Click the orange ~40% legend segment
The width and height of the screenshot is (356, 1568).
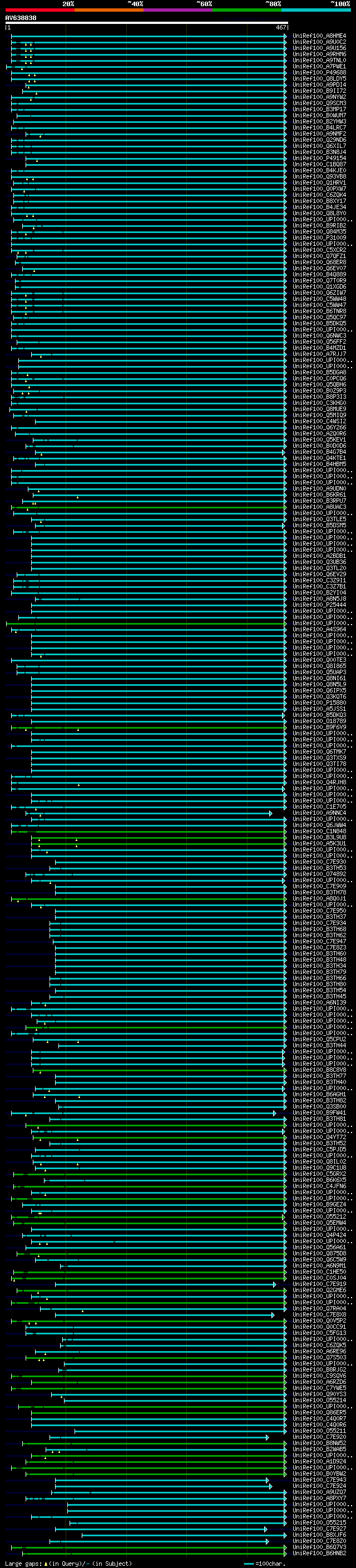[x=109, y=10]
